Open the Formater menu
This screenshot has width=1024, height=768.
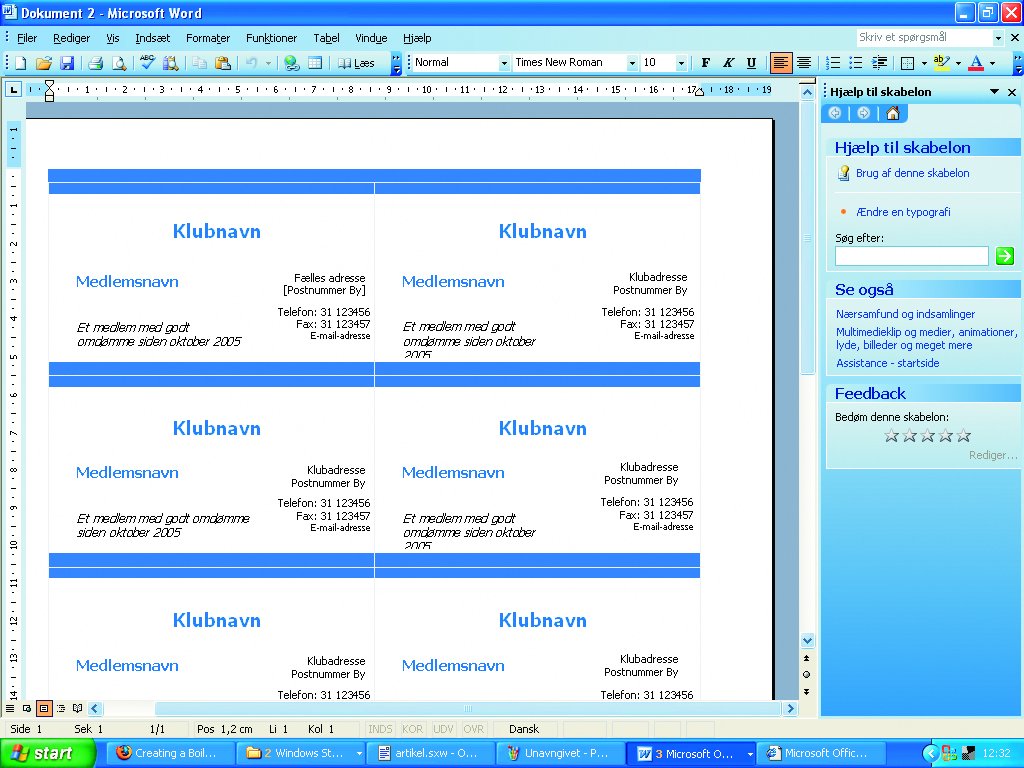tap(208, 38)
